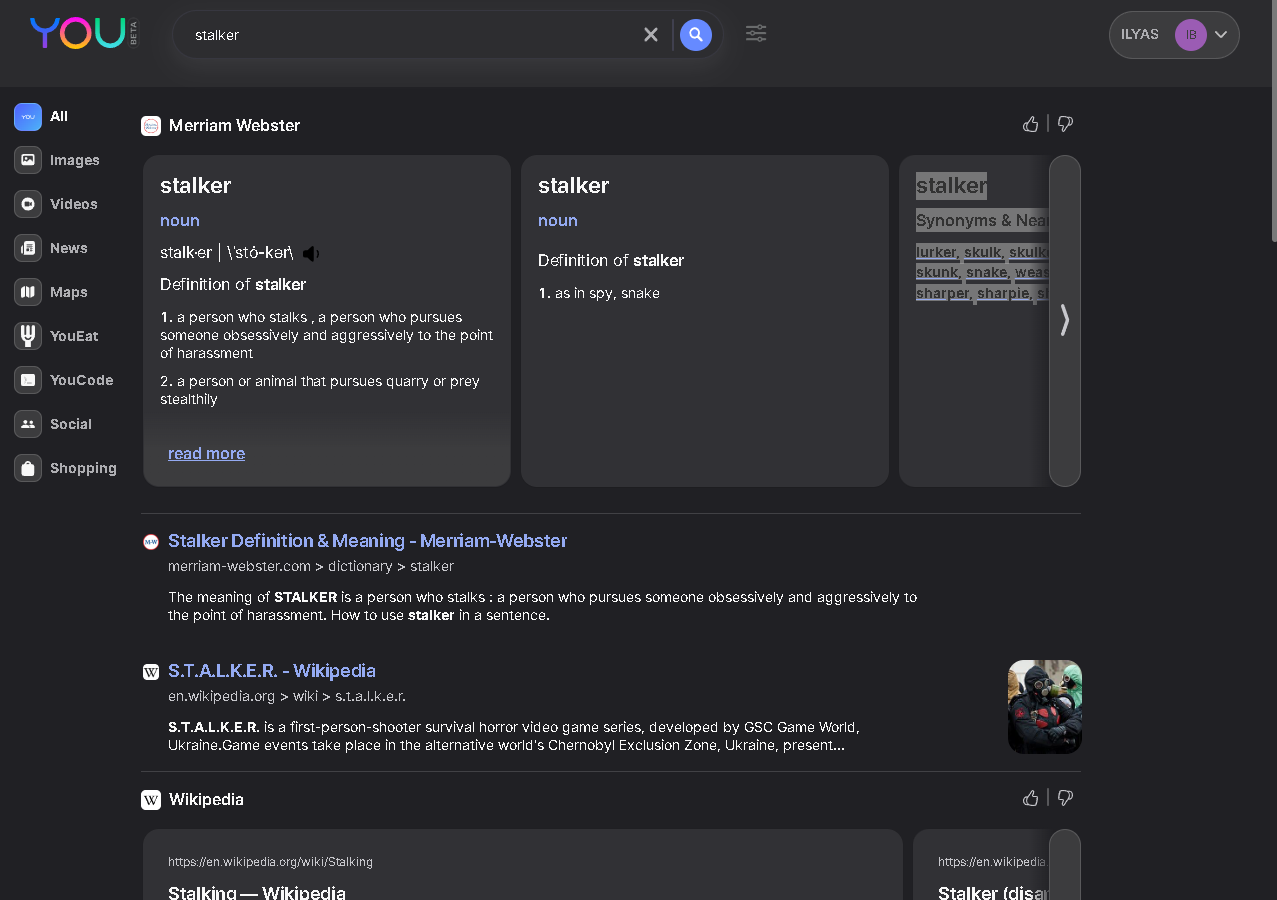Click the page vertical scrollbar
Viewport: 1277px width, 900px height.
click(1273, 120)
